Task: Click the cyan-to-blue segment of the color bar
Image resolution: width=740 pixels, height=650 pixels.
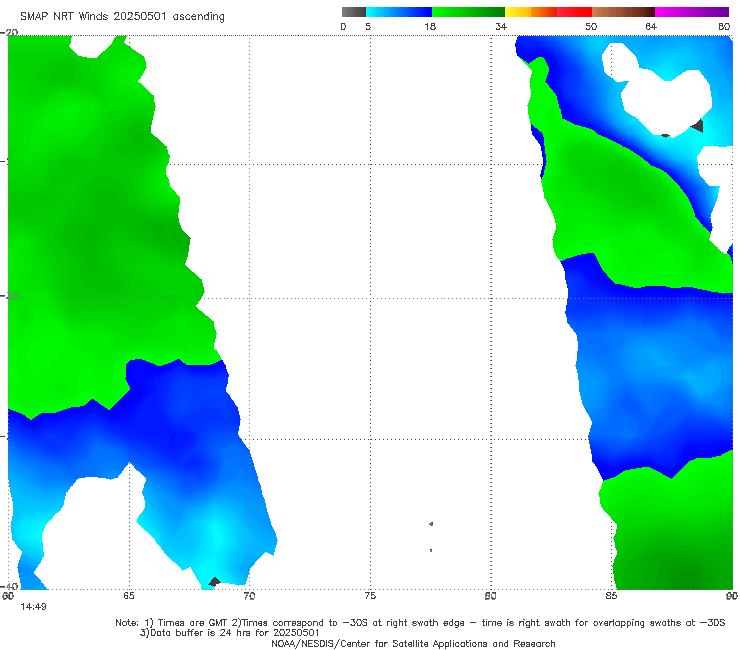Action: [x=399, y=12]
